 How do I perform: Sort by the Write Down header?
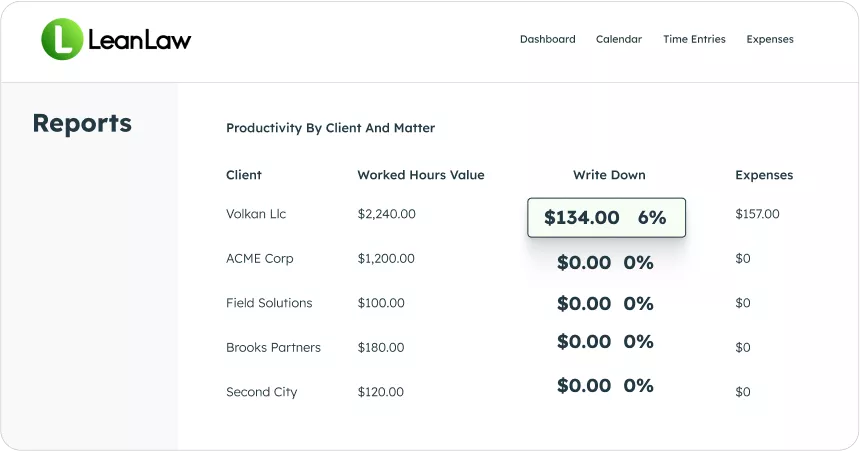point(609,175)
